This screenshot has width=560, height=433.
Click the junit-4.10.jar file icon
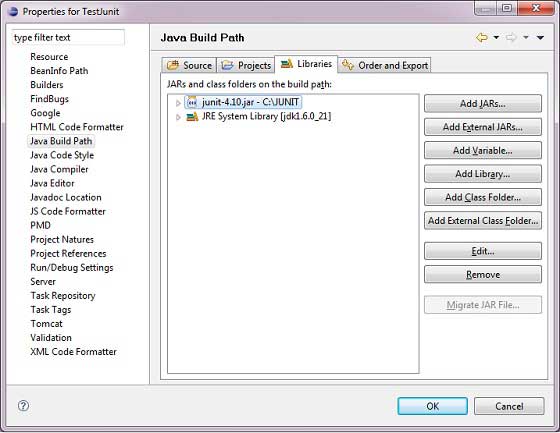pos(192,102)
